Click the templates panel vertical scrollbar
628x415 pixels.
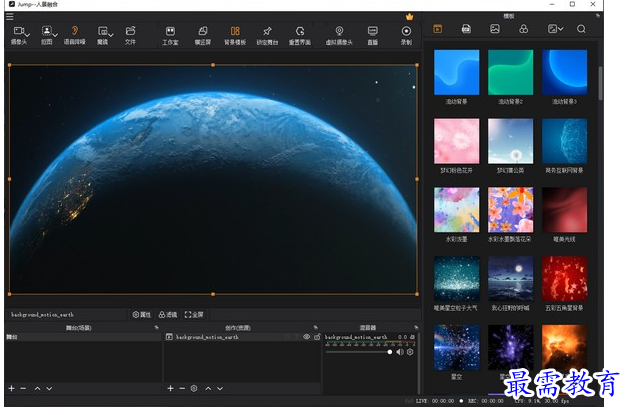[x=600, y=83]
